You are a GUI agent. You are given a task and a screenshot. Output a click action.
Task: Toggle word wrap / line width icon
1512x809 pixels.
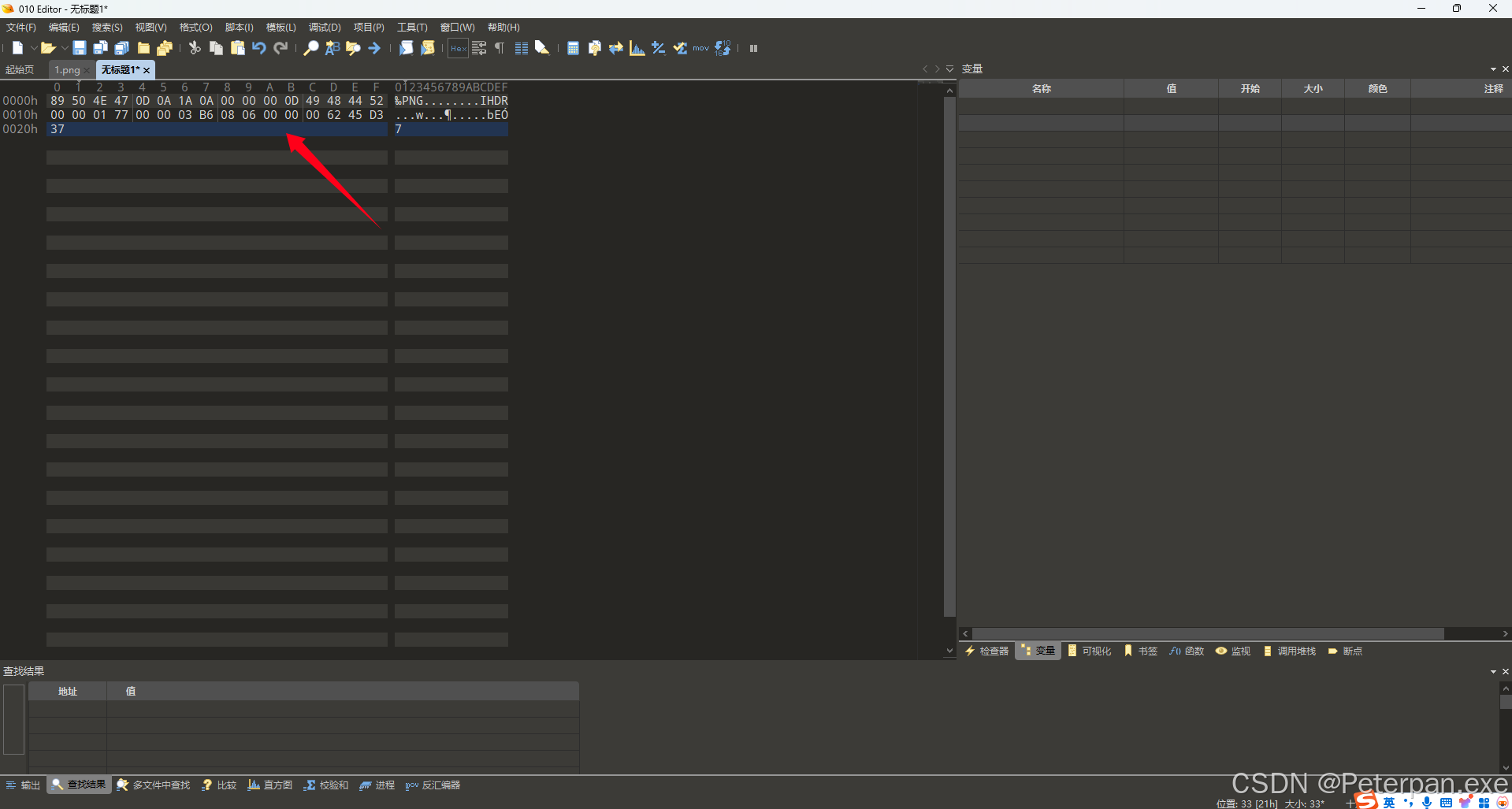click(x=479, y=48)
